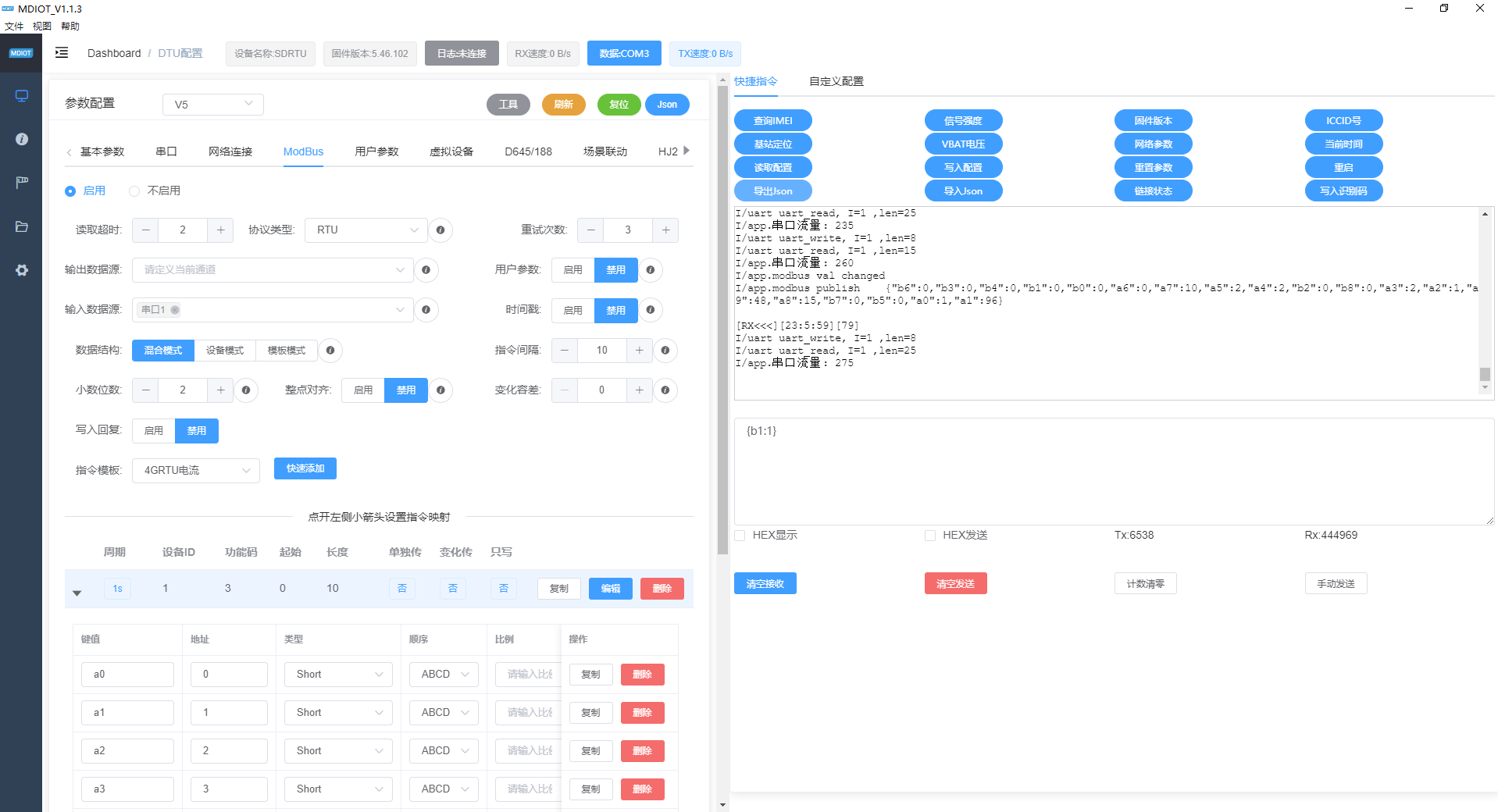Open the 输入数据源 dropdown
This screenshot has height=812, width=1498.
(273, 310)
